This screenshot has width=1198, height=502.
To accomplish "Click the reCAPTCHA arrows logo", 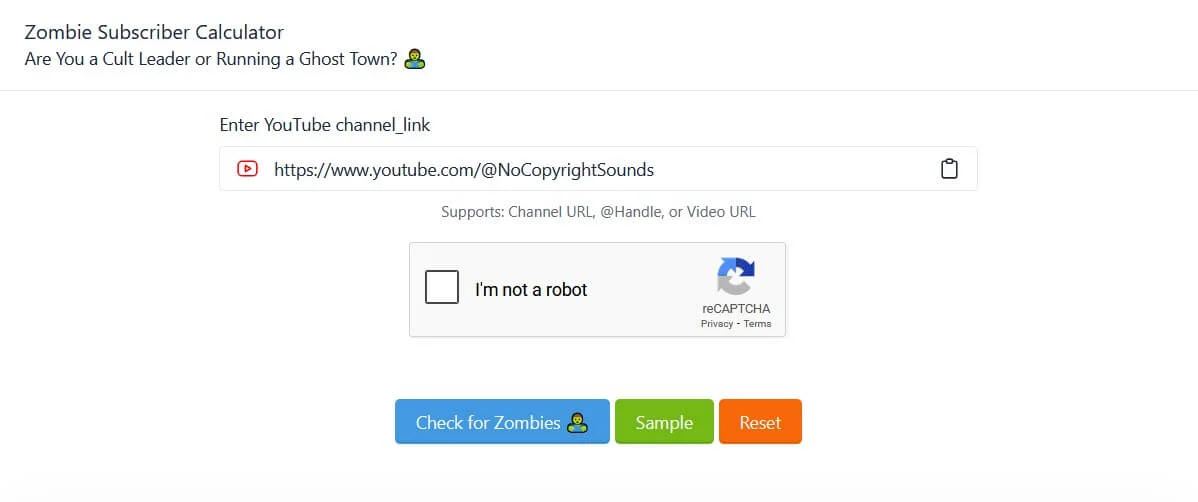I will click(736, 277).
